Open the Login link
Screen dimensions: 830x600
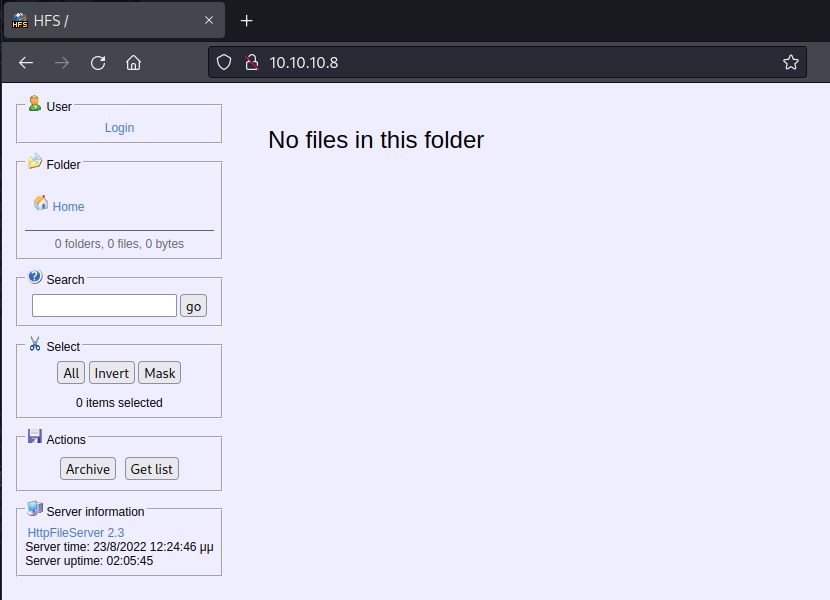119,128
